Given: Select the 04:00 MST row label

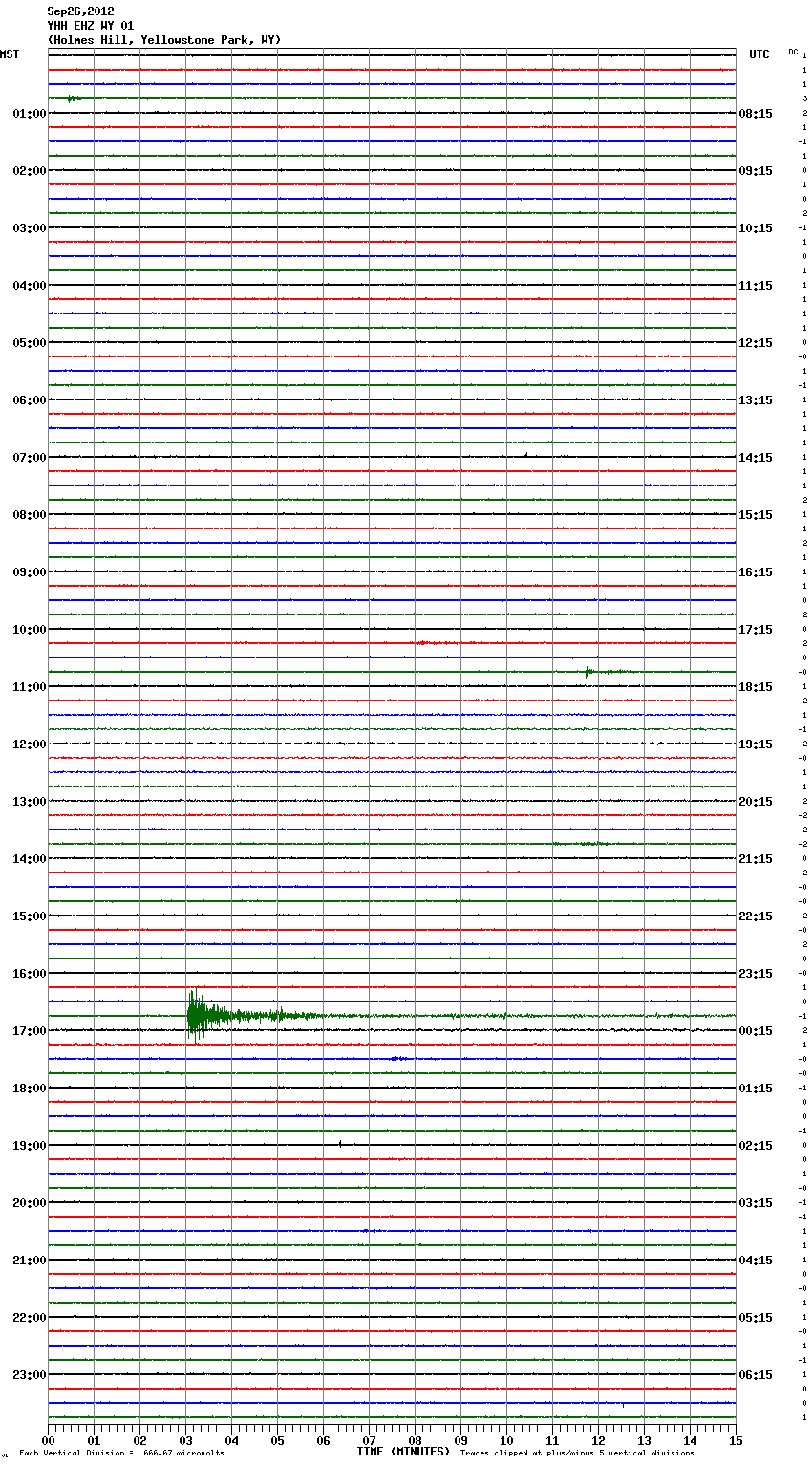Looking at the screenshot, I should (29, 286).
